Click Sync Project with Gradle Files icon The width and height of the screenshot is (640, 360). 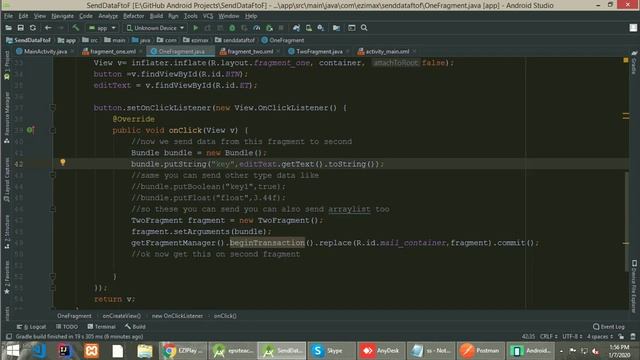(x=296, y=28)
